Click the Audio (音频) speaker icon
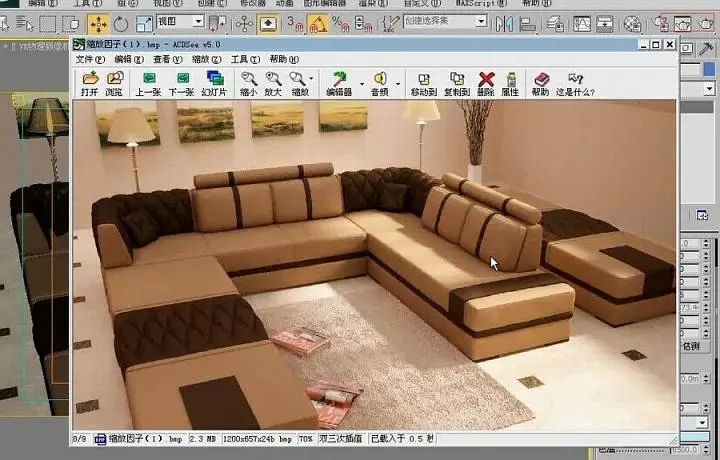Image resolution: width=720 pixels, height=460 pixels. [x=380, y=83]
